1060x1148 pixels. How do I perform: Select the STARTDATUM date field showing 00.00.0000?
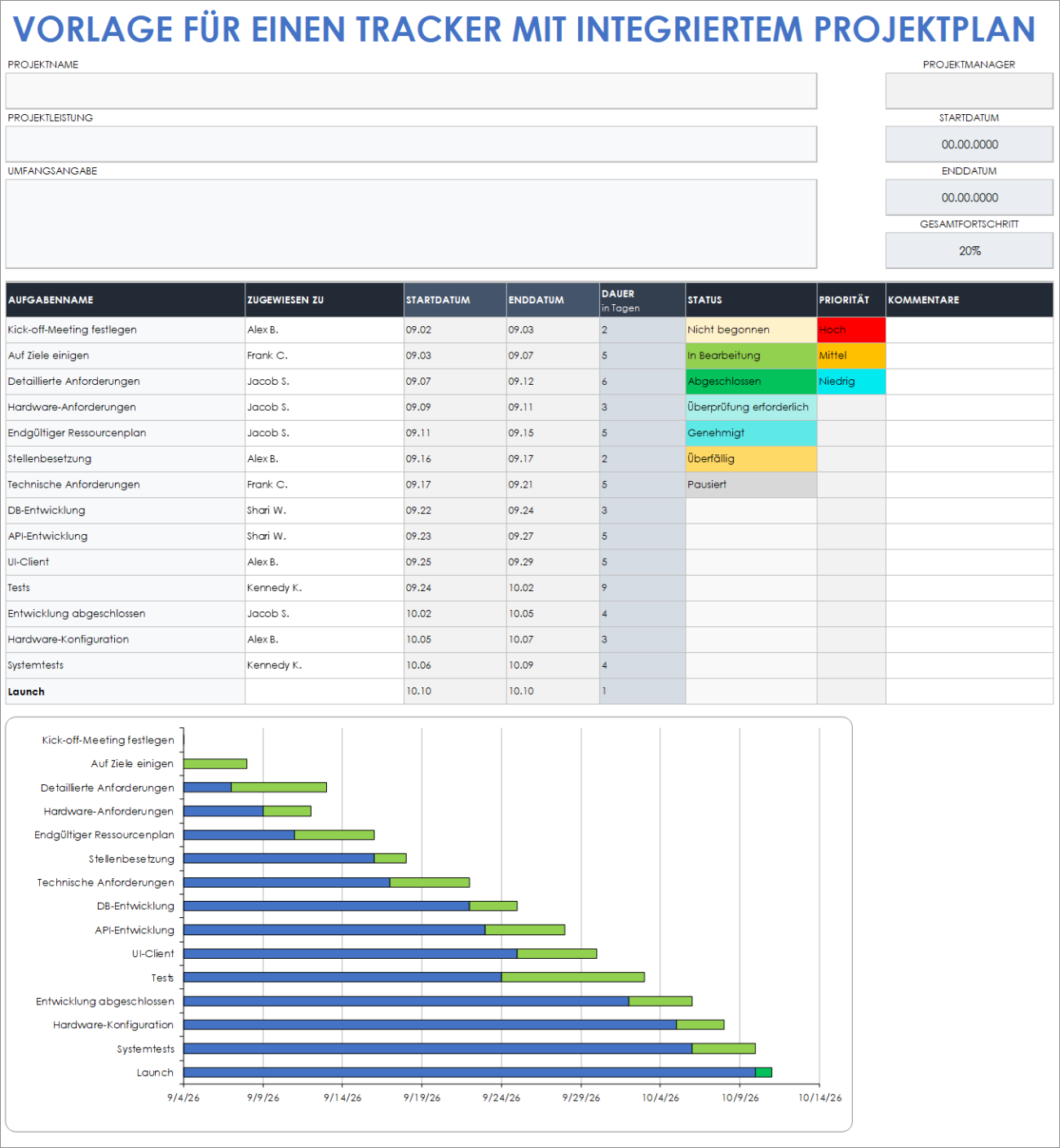coord(969,143)
